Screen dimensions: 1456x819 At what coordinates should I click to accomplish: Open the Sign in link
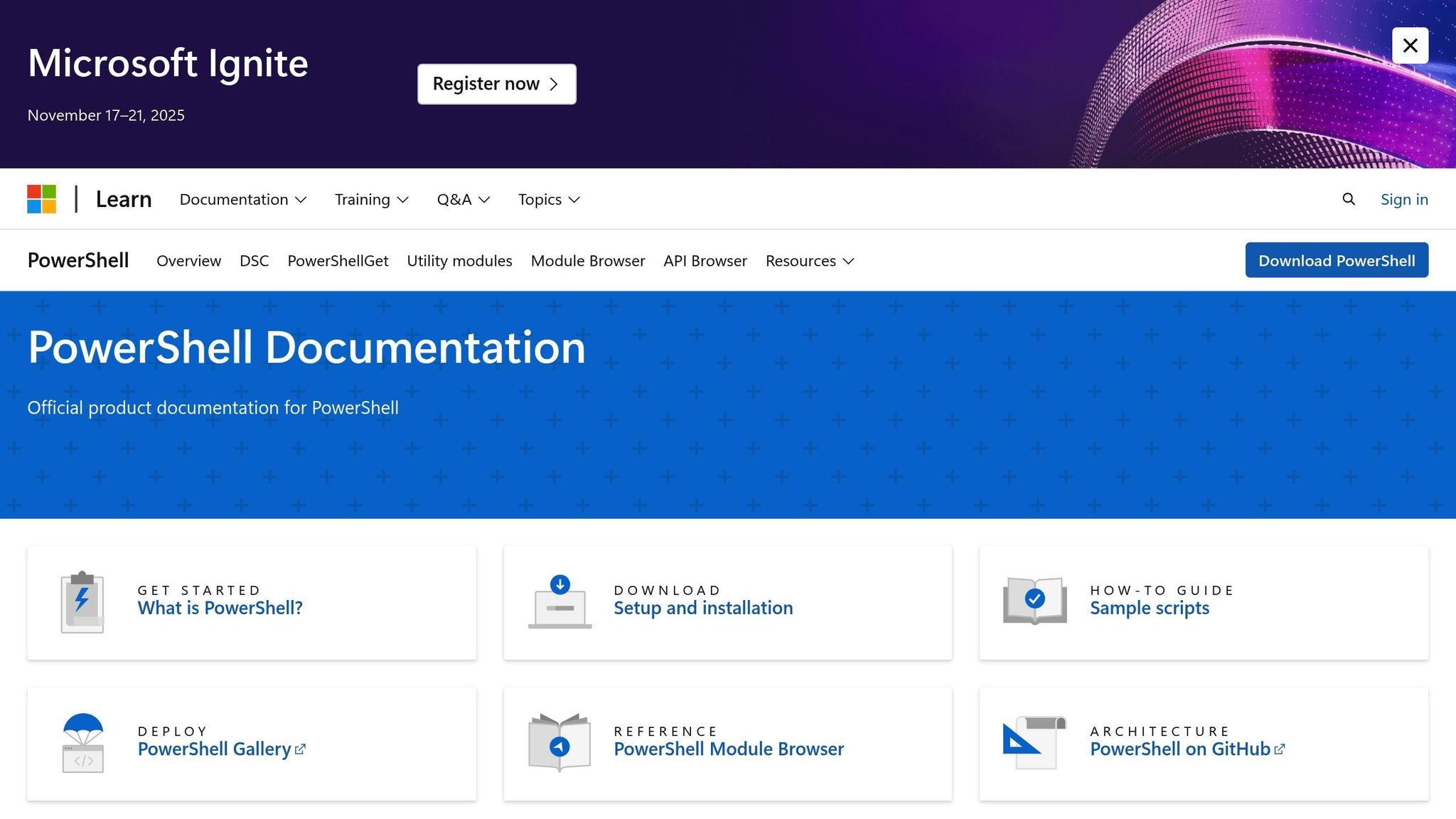[1403, 200]
